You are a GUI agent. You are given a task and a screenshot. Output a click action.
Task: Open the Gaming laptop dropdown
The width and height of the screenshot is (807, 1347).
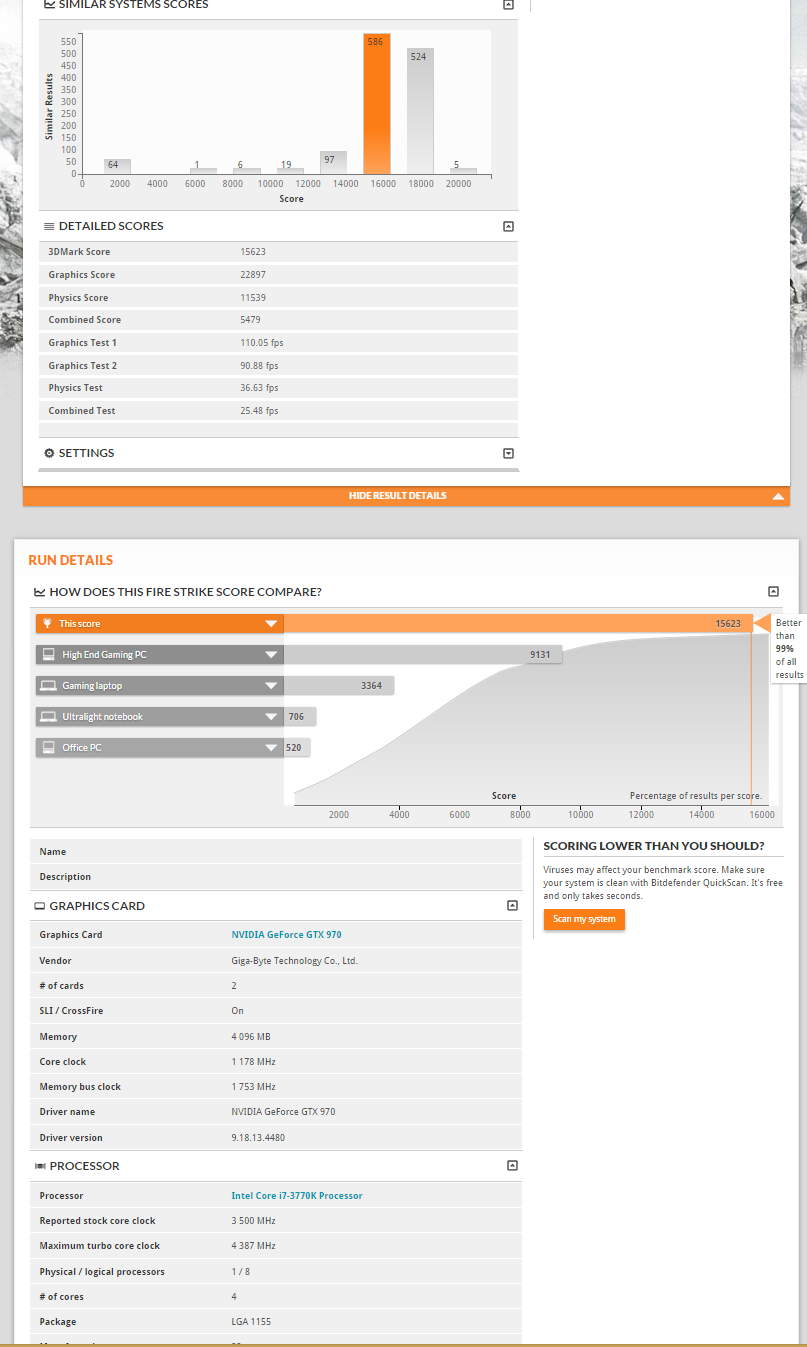click(x=271, y=686)
